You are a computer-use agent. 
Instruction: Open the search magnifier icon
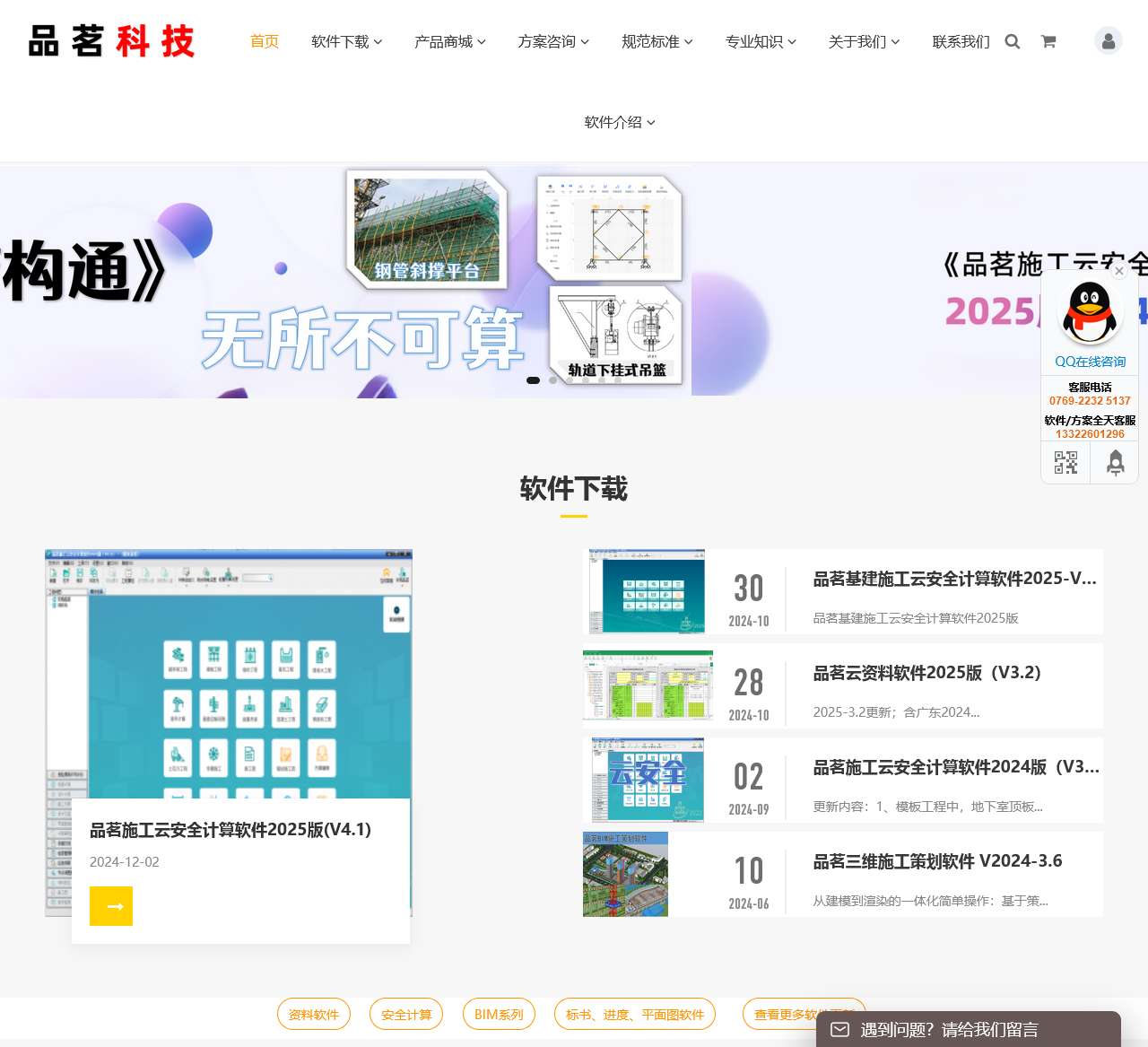[1013, 41]
